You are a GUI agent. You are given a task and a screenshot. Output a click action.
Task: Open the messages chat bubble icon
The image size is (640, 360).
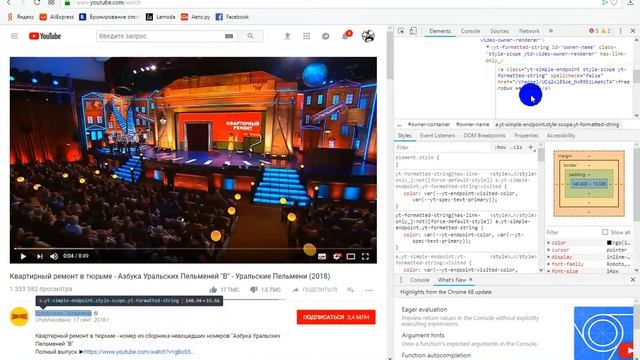(x=325, y=36)
